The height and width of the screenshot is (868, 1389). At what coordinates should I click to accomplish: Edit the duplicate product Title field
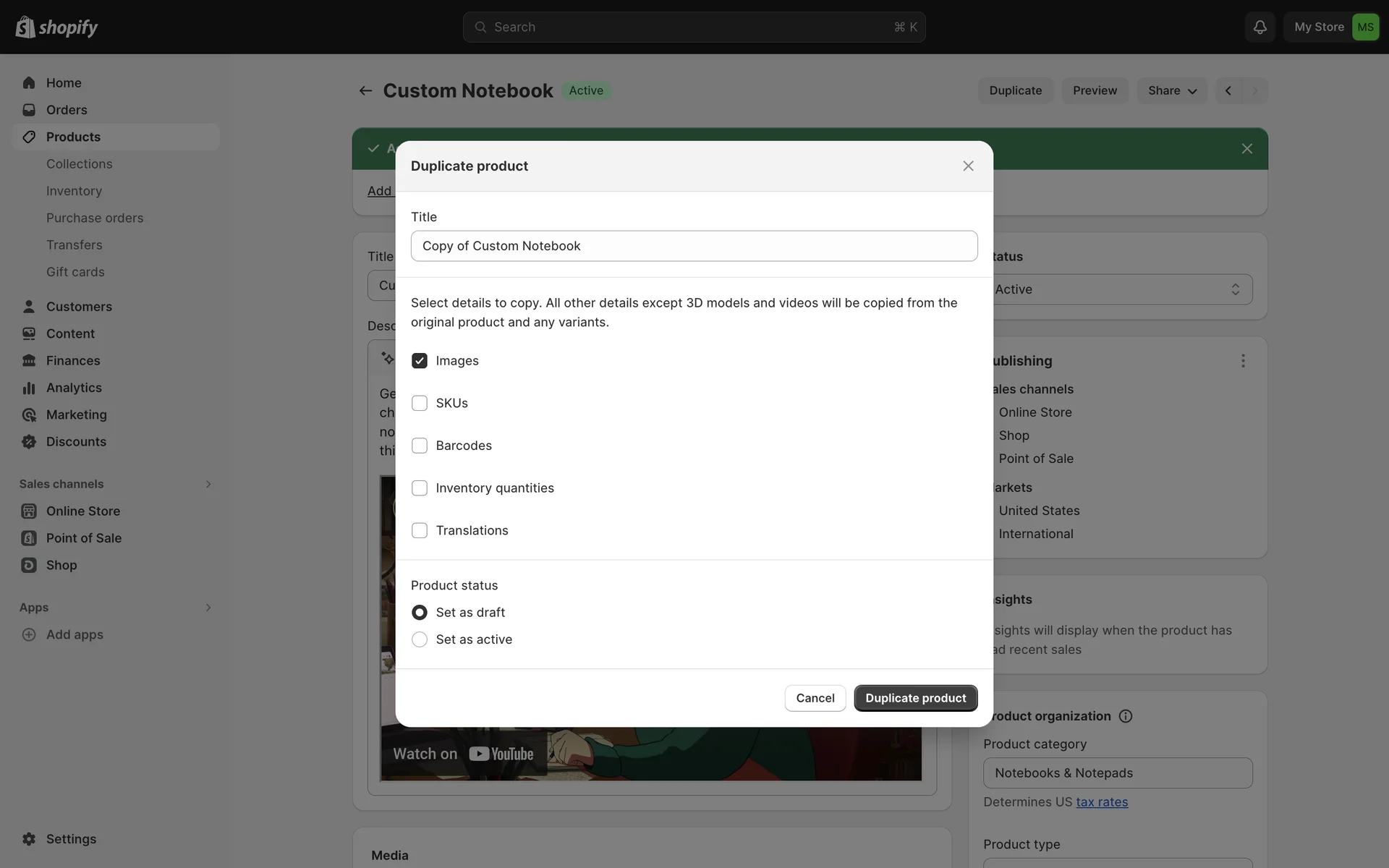pos(694,246)
